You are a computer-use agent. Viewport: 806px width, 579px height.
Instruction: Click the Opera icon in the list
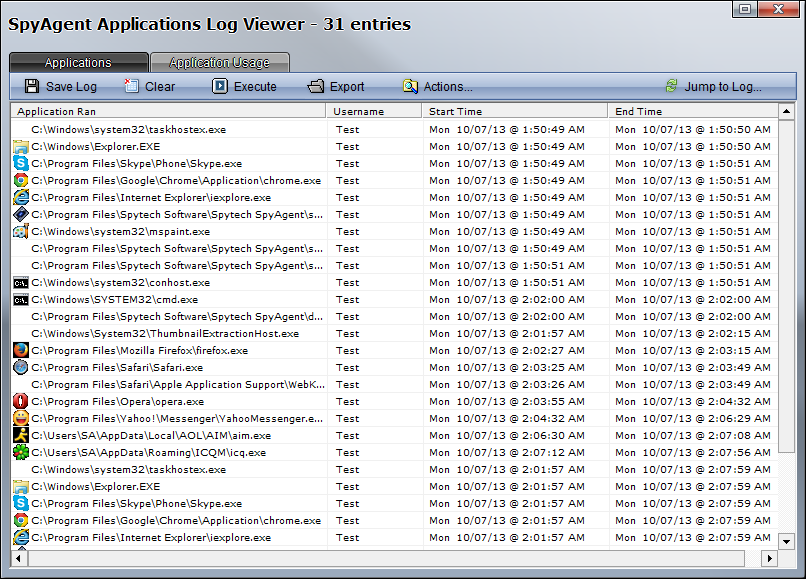pos(20,402)
